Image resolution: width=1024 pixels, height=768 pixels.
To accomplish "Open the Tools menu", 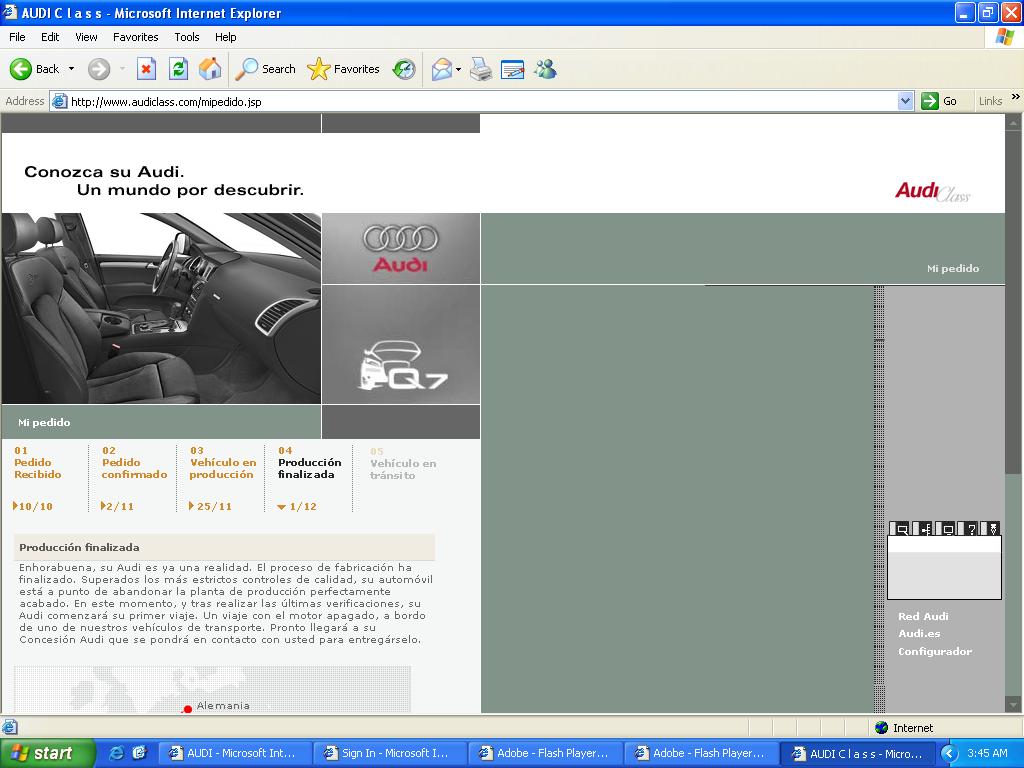I will tap(186, 37).
